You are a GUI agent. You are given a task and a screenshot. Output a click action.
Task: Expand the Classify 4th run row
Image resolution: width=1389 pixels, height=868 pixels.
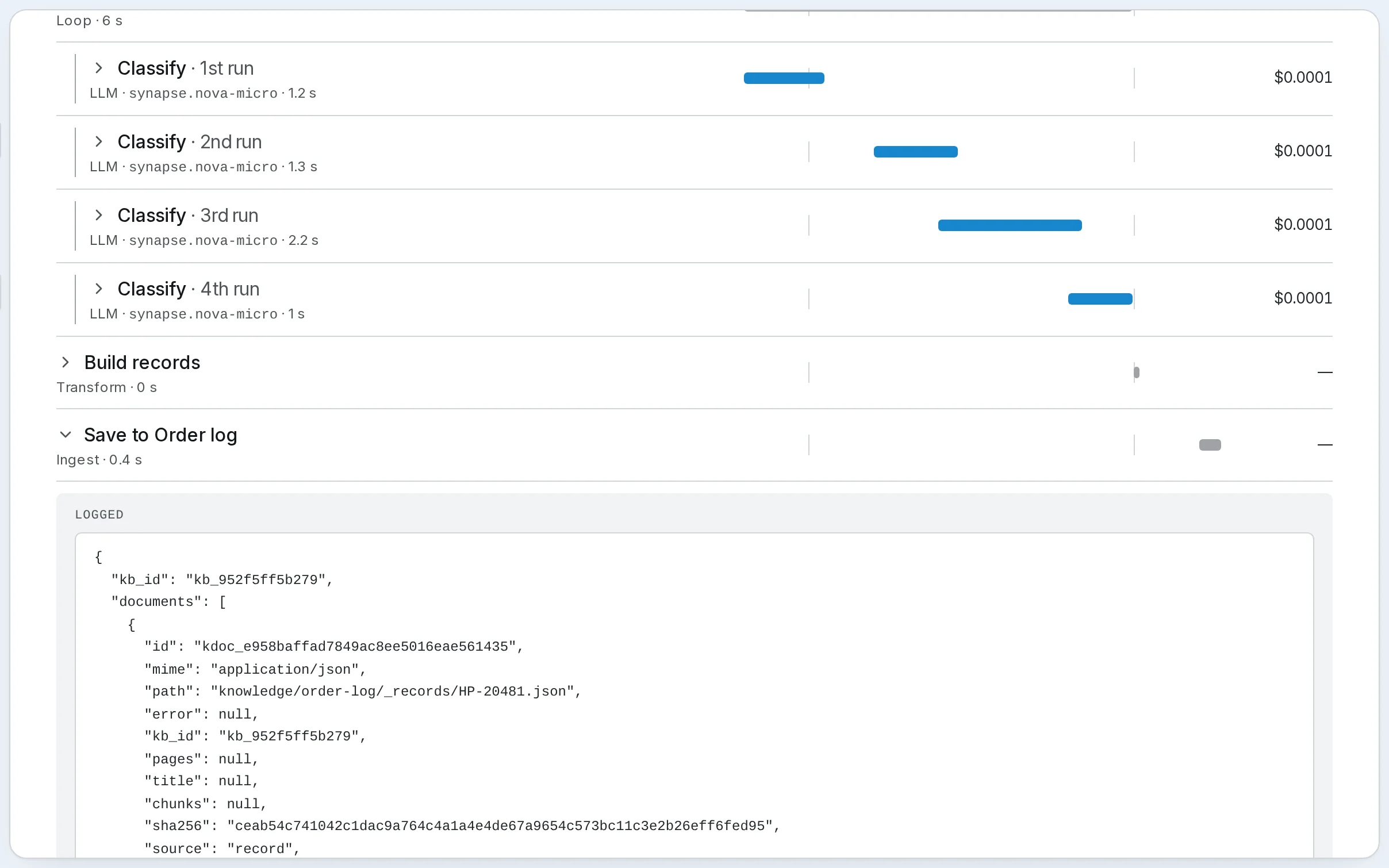click(99, 289)
